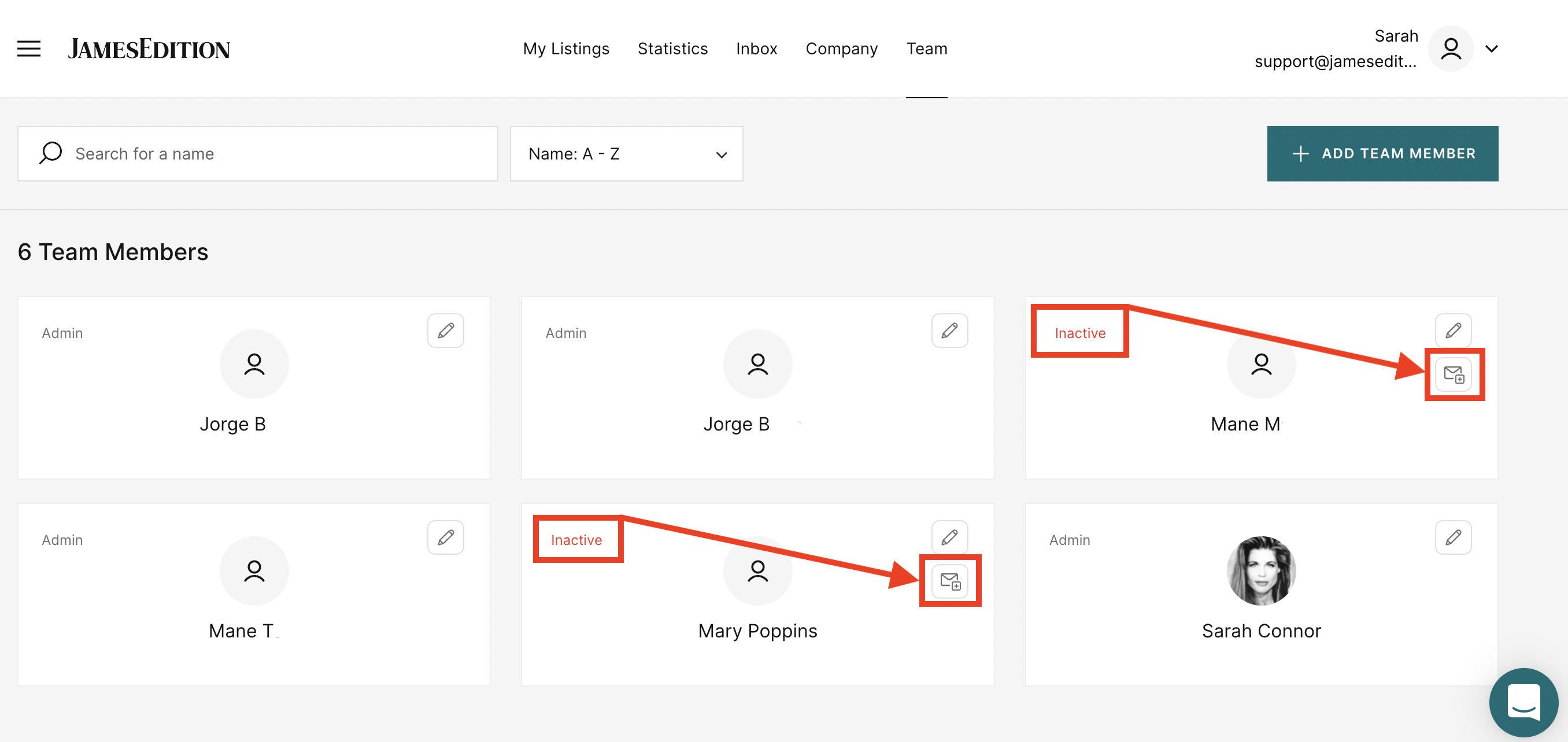The height and width of the screenshot is (742, 1568).
Task: Edit Sarah Connor's team profile
Action: point(1454,537)
